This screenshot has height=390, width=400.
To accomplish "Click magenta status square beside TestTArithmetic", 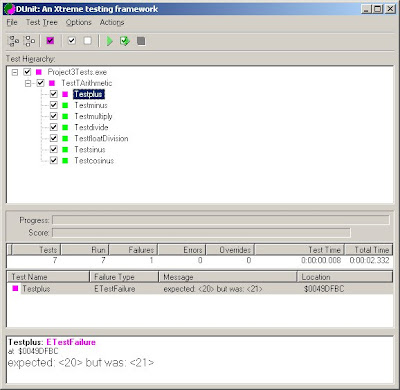I will coord(52,83).
